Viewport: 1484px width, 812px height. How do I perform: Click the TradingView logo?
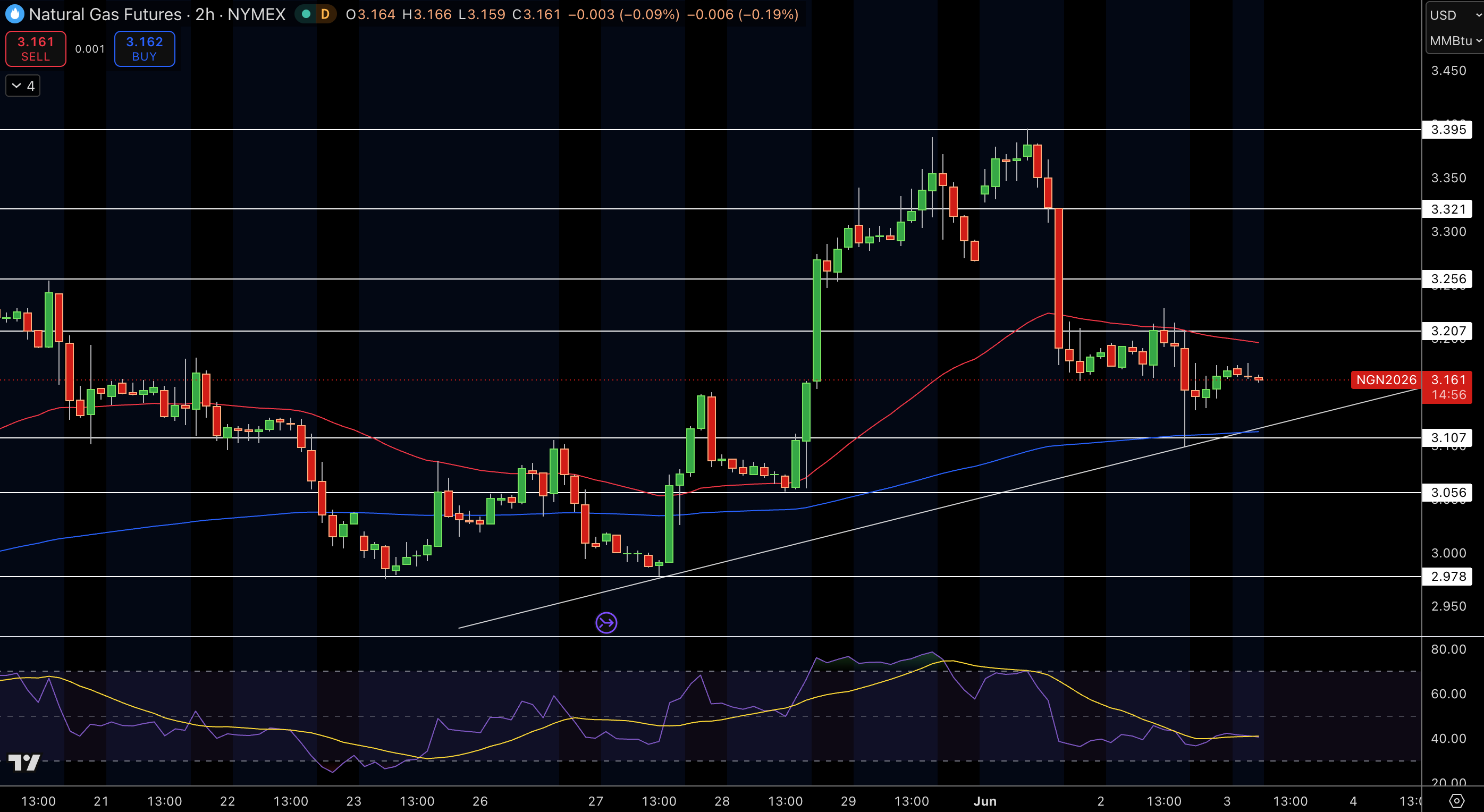(24, 762)
